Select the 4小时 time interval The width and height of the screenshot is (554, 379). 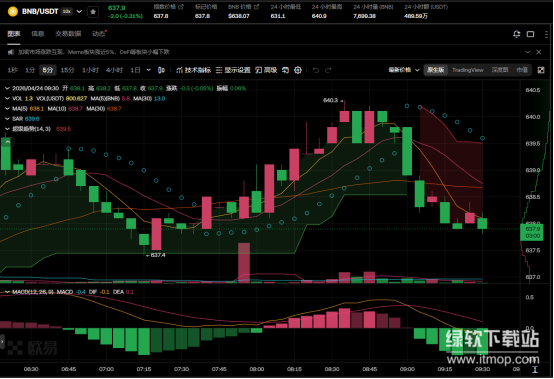click(114, 70)
